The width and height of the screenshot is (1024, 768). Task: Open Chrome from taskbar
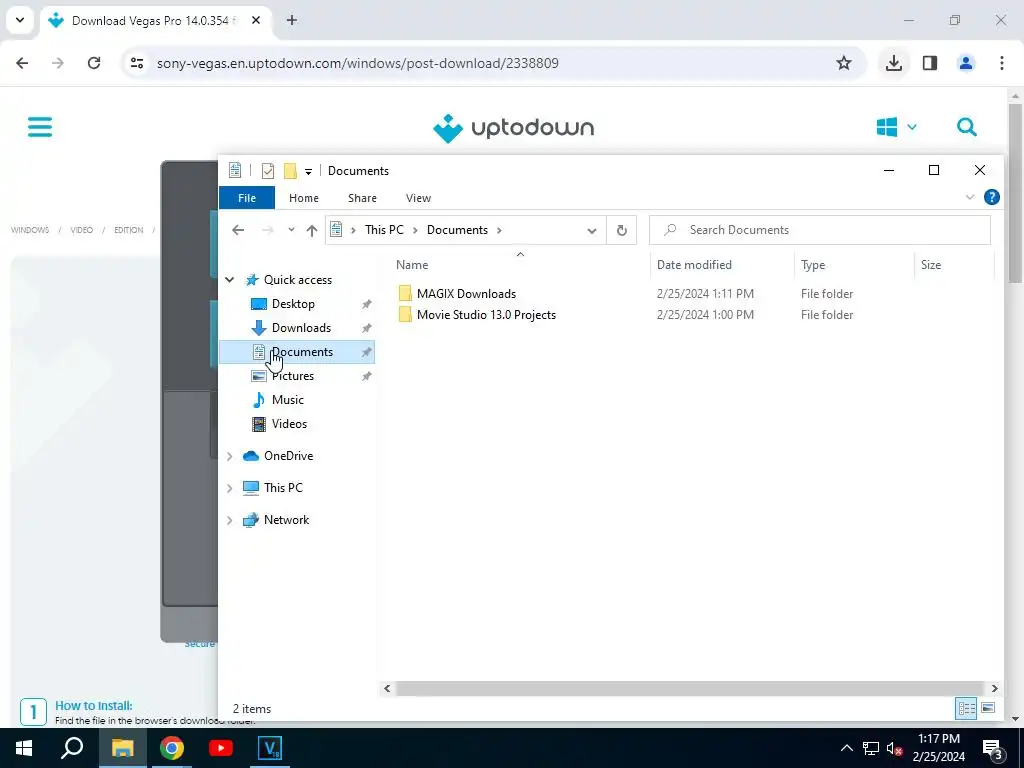(172, 748)
